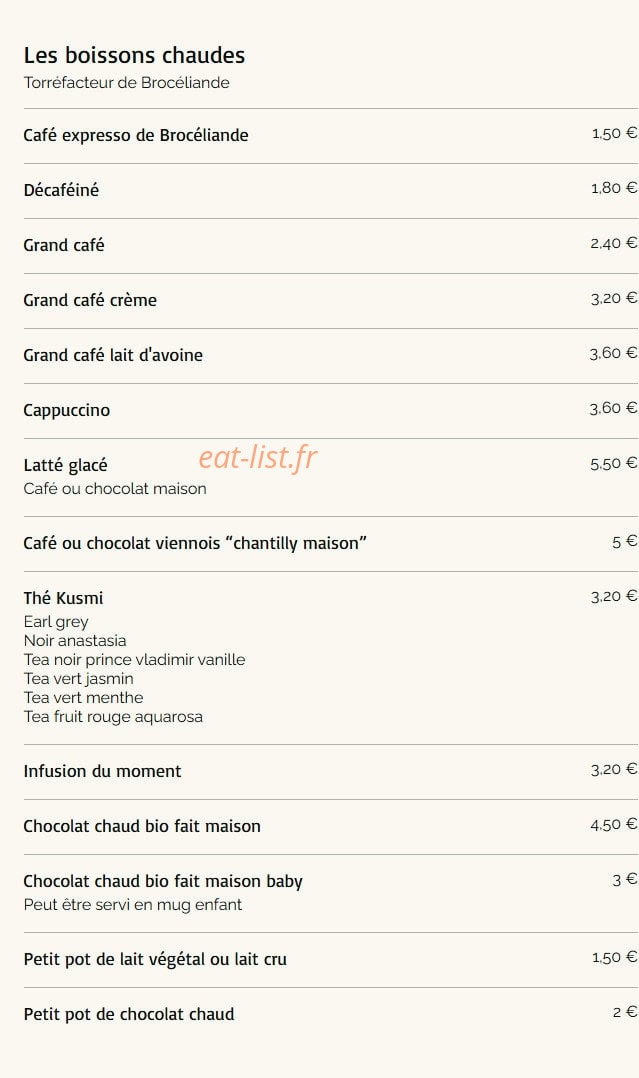Select Chocolat chaud bio fait maison baby
Viewport: 639px width, 1078px height.
(x=163, y=881)
